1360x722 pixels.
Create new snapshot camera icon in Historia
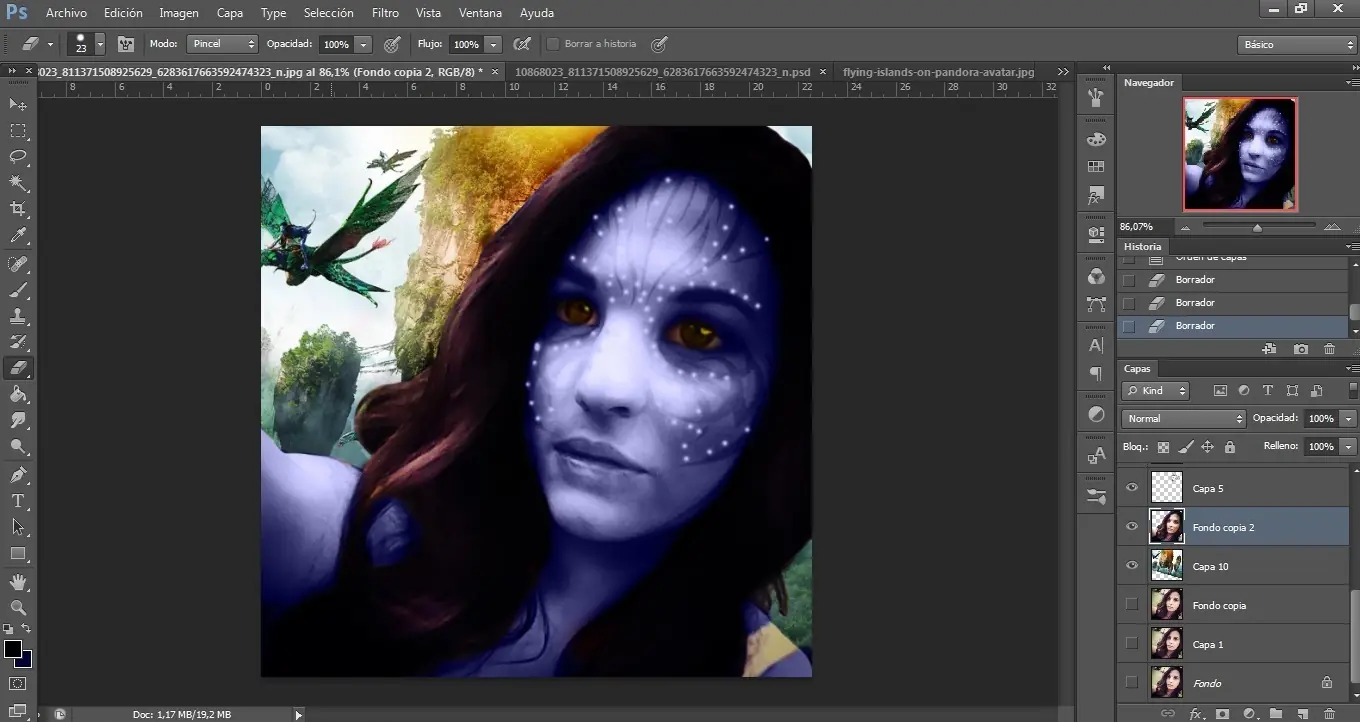point(1300,349)
